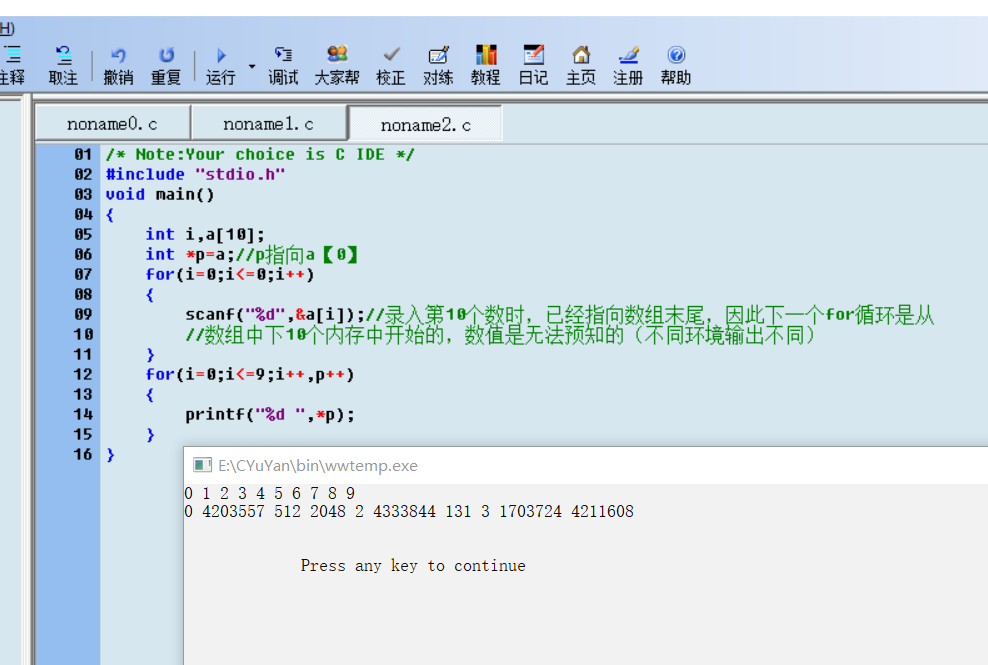
Task: Open the 对练 practice icon
Action: tap(439, 65)
